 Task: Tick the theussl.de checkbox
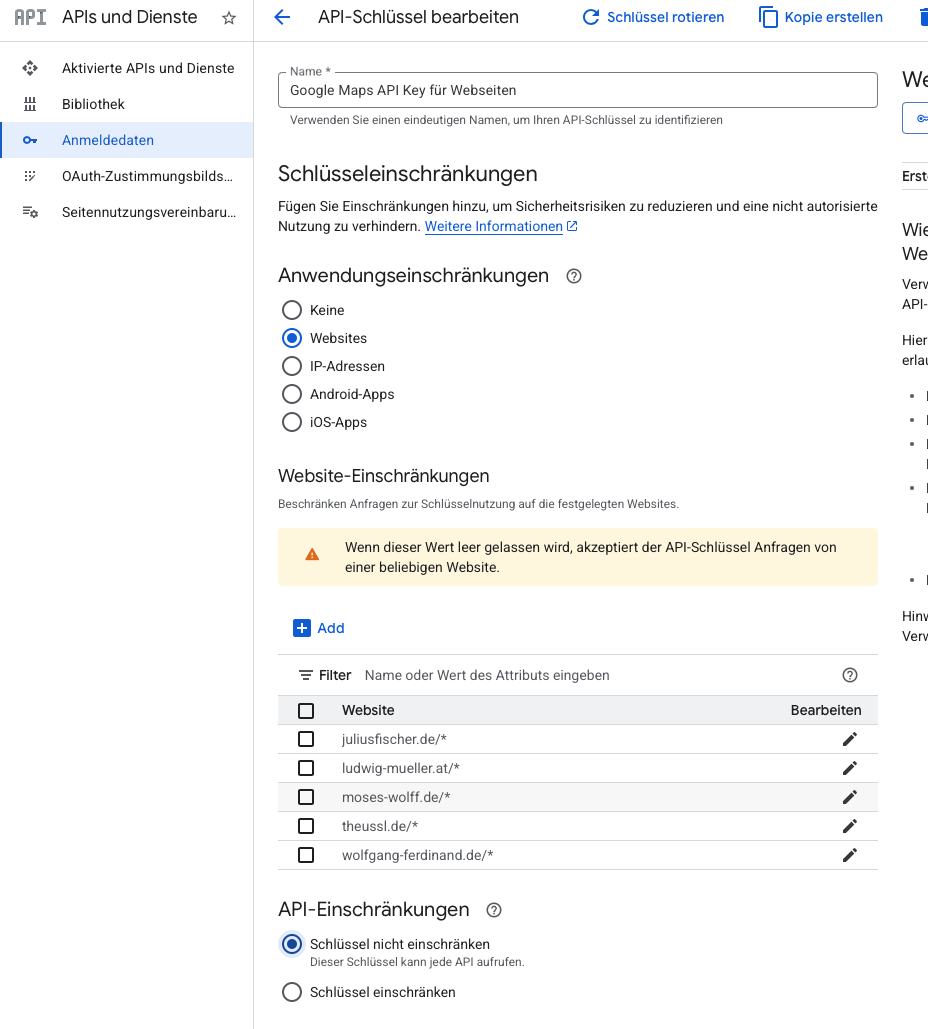point(306,826)
